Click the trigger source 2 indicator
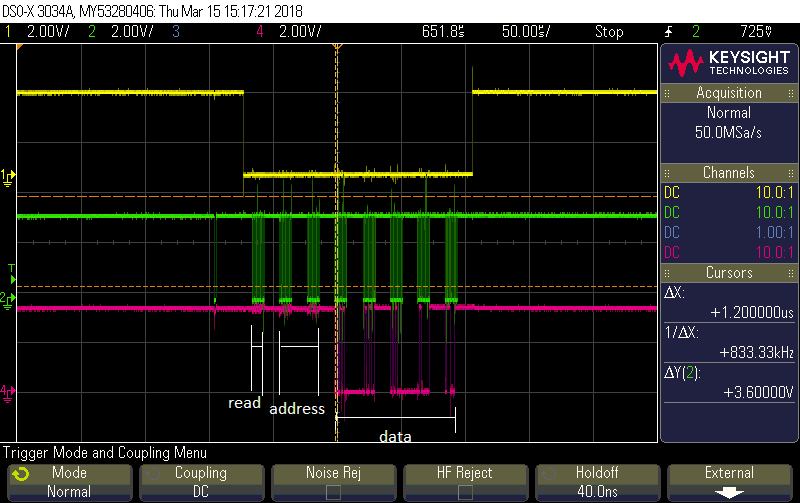The image size is (800, 503). point(696,32)
